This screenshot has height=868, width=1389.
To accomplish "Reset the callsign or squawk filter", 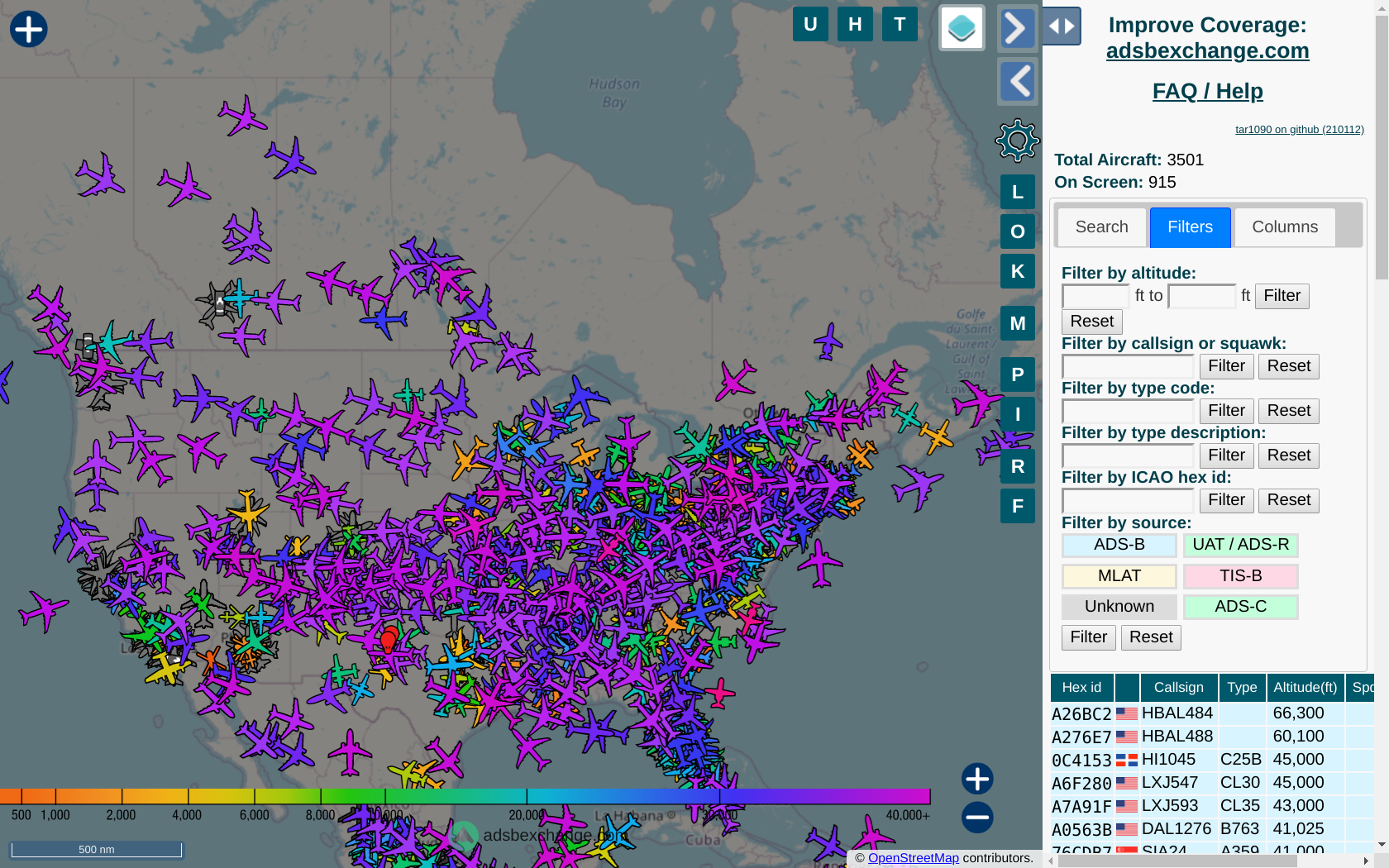I will tap(1288, 366).
